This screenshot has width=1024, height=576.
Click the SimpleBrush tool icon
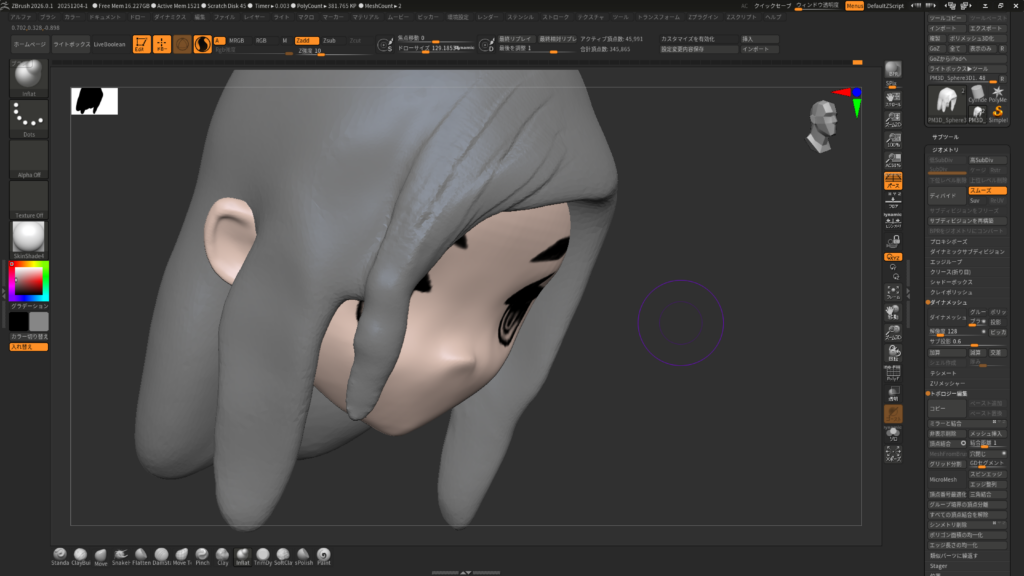[997, 113]
